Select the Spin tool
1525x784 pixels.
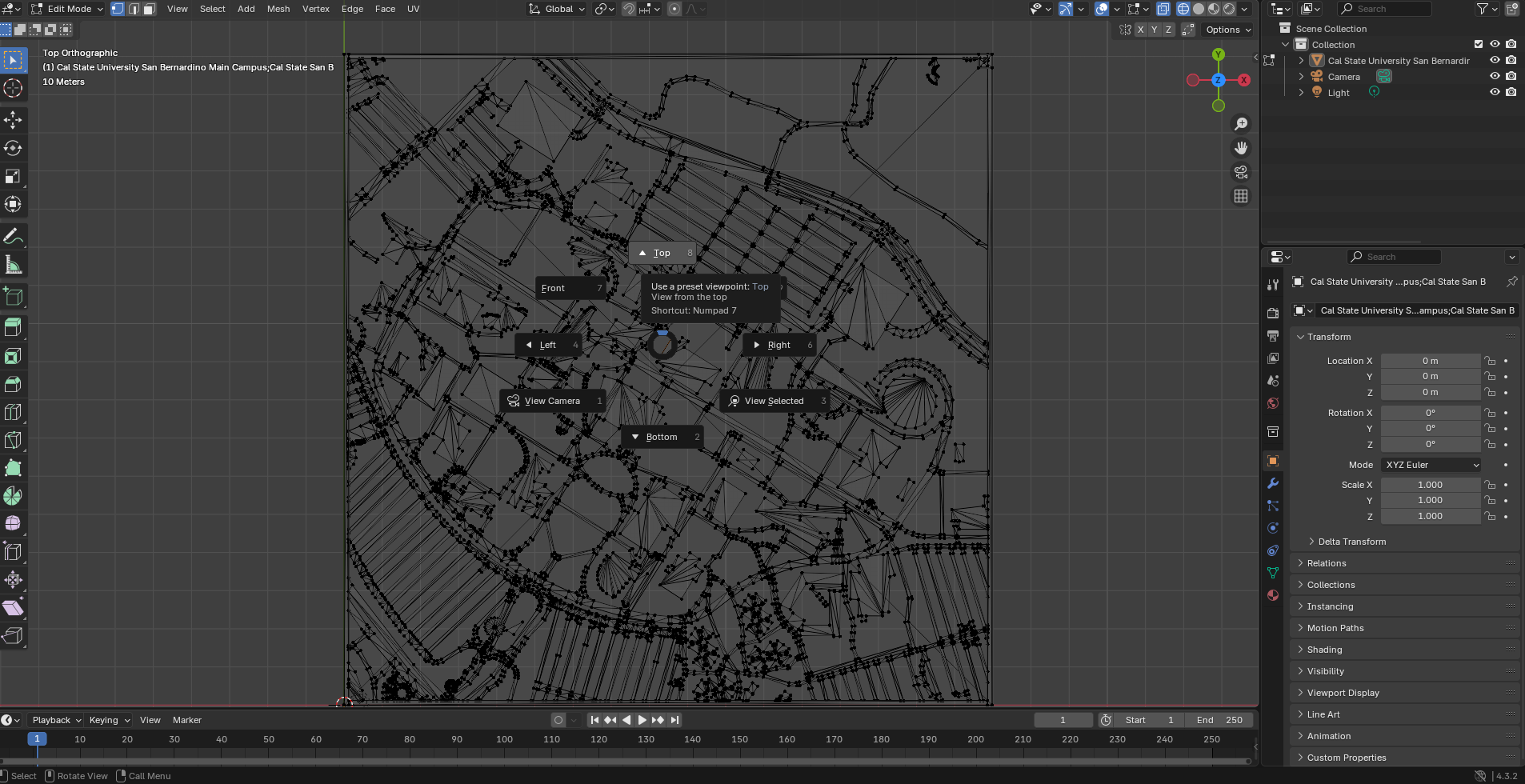(x=13, y=496)
